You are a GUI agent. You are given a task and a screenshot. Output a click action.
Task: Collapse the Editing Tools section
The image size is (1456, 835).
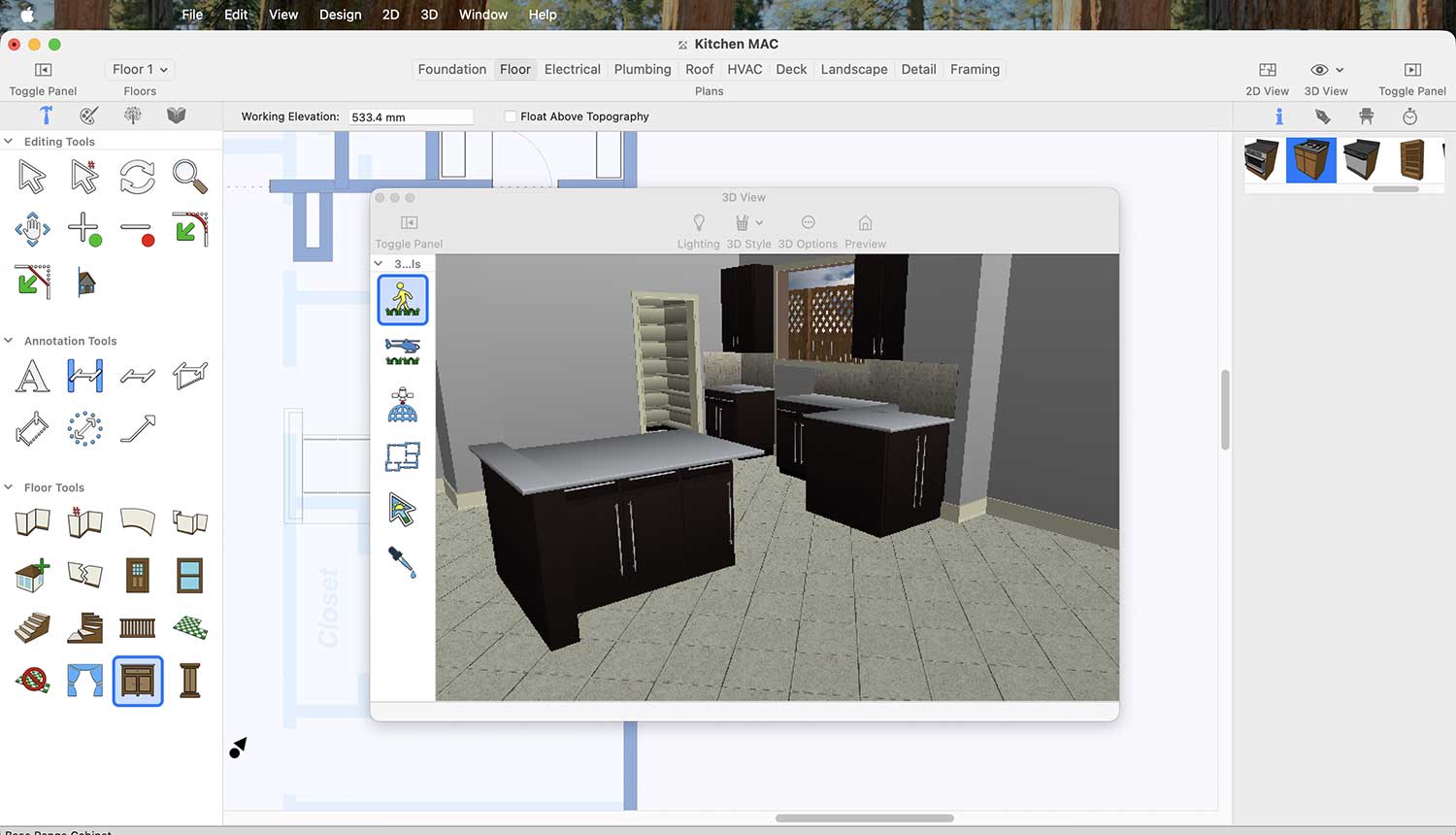(9, 142)
